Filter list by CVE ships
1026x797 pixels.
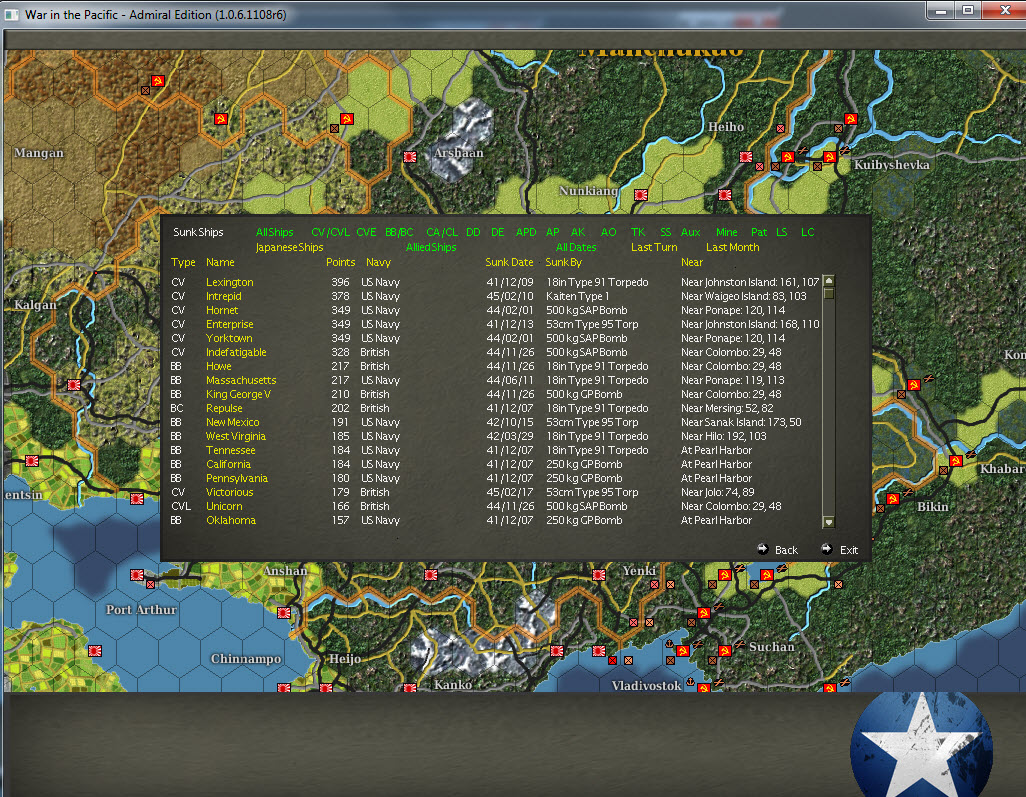(x=366, y=232)
